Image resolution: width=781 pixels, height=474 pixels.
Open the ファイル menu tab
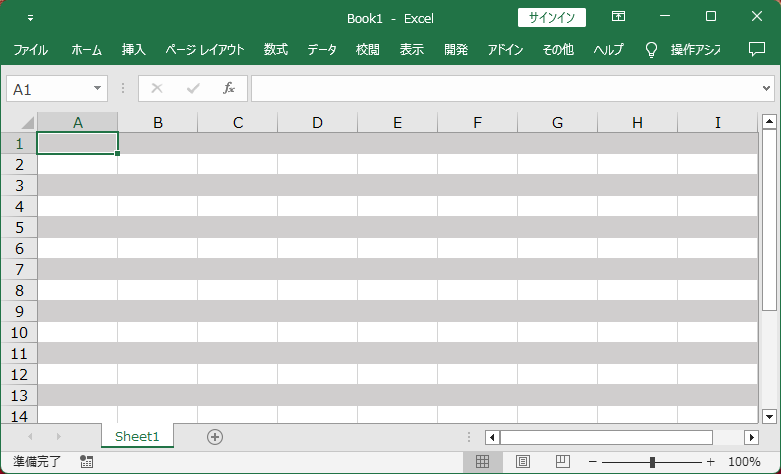30,49
